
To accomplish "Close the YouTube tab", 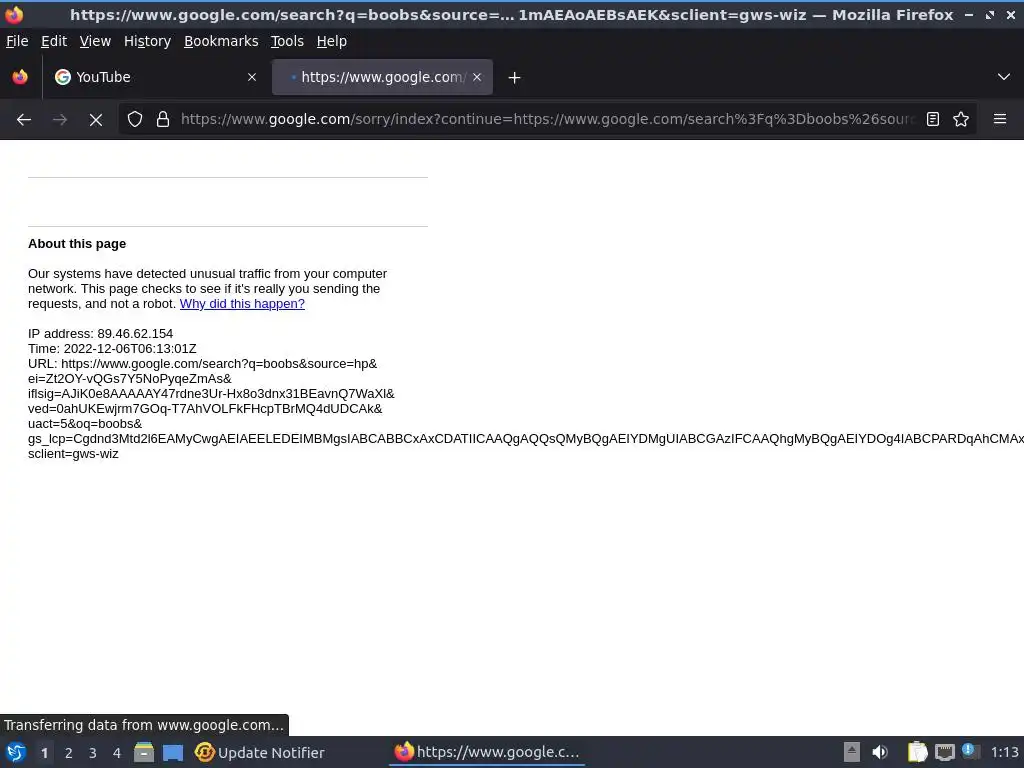I will (x=252, y=77).
